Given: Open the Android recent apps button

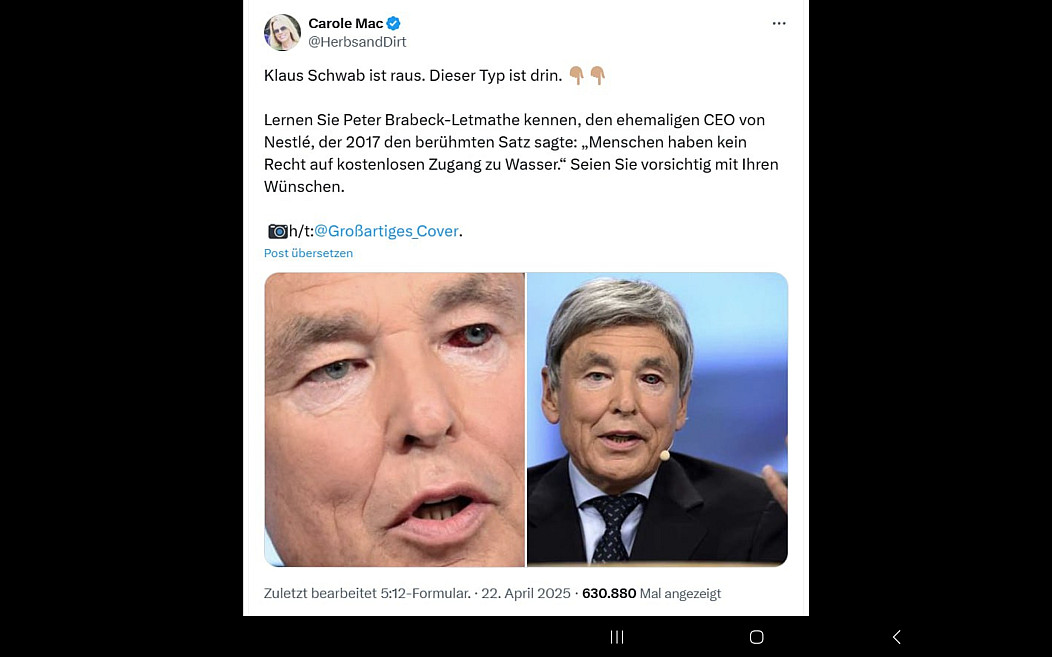Looking at the screenshot, I should tap(617, 636).
